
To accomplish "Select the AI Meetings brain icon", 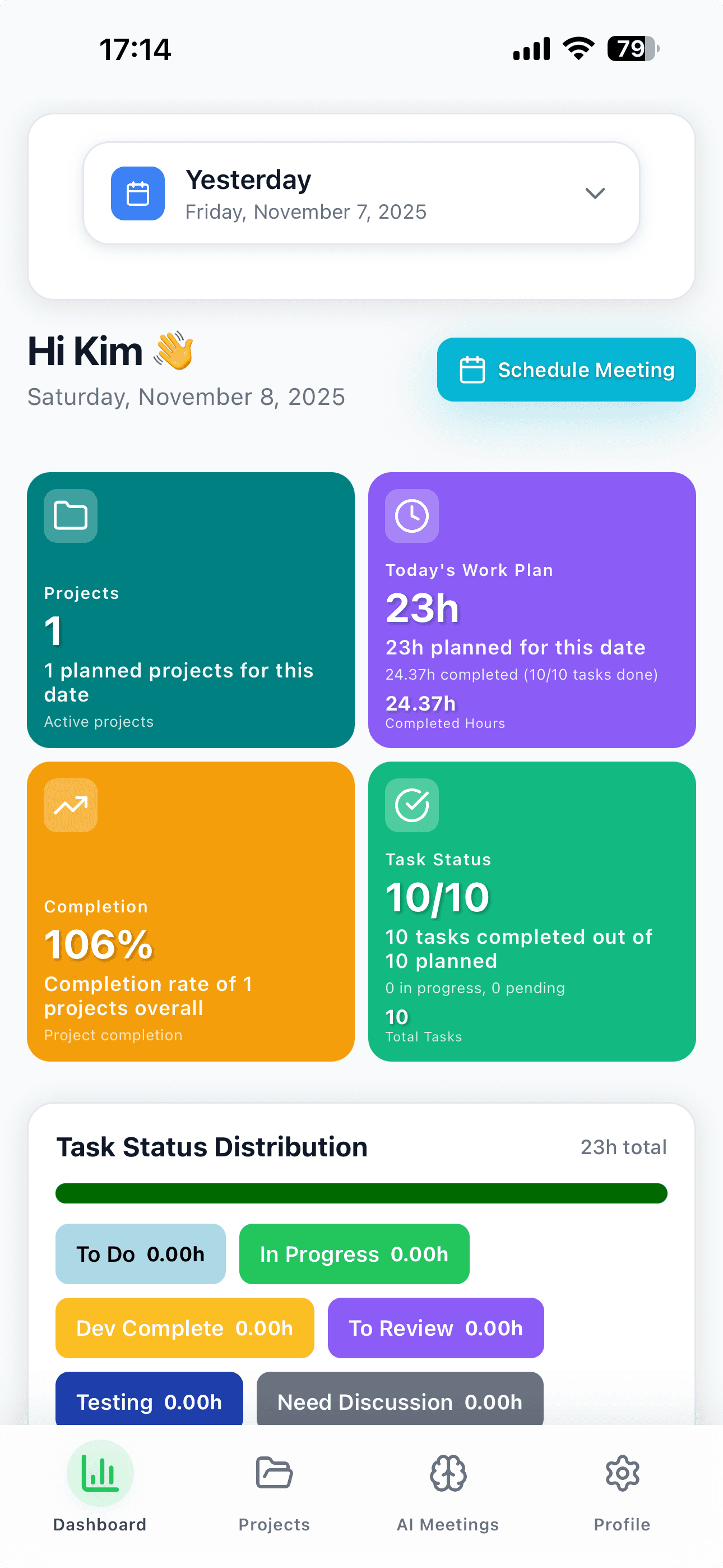I will (x=448, y=1474).
